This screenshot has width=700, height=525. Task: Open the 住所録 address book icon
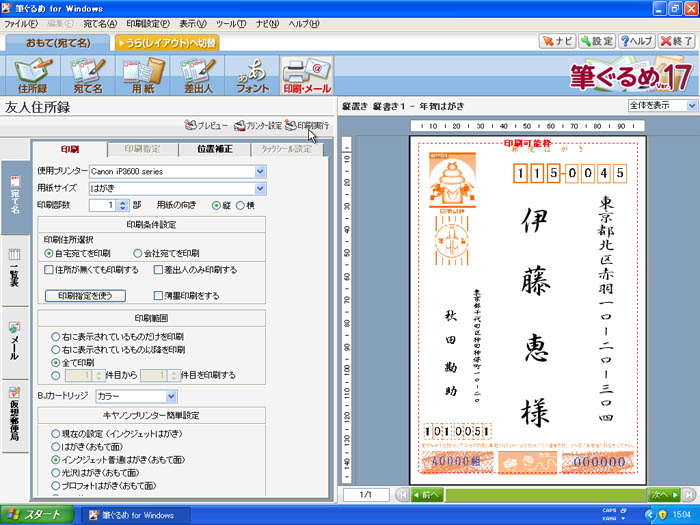coord(33,78)
